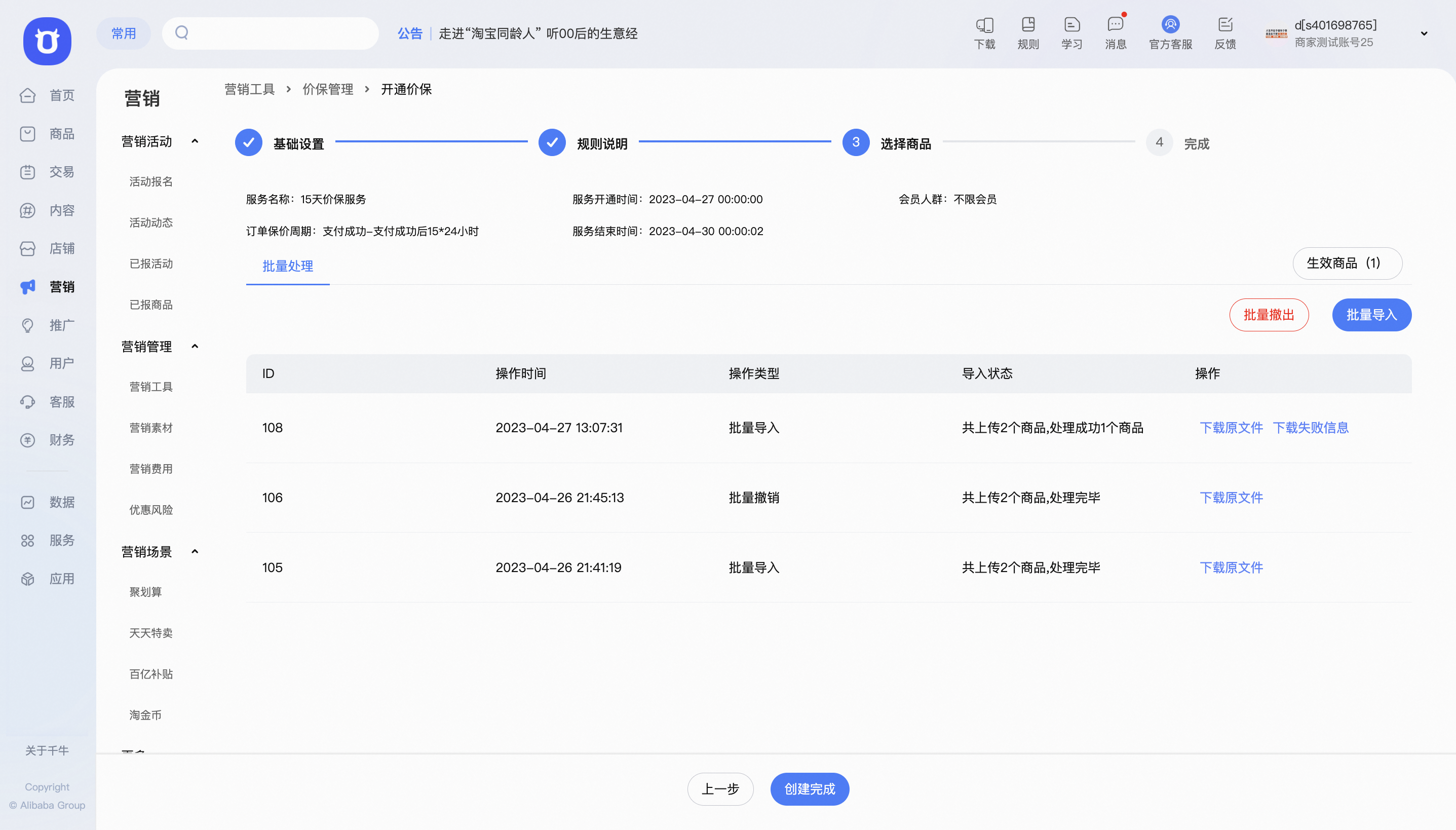Viewport: 1456px width, 830px height.
Task: Open 淘金币 menu item
Action: click(145, 715)
